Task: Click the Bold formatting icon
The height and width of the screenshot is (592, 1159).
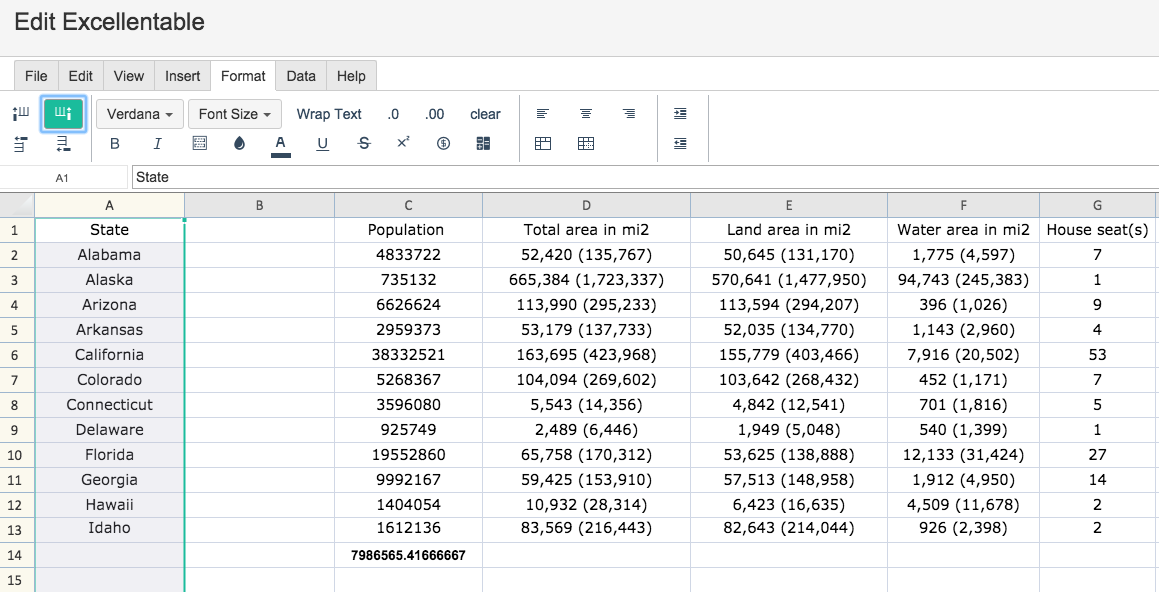Action: coord(115,144)
